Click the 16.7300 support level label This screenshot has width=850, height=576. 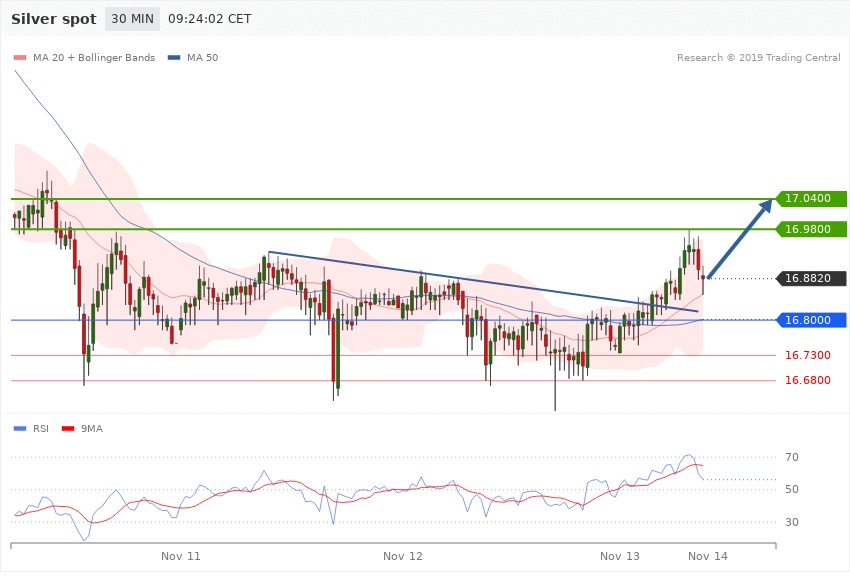coord(806,356)
